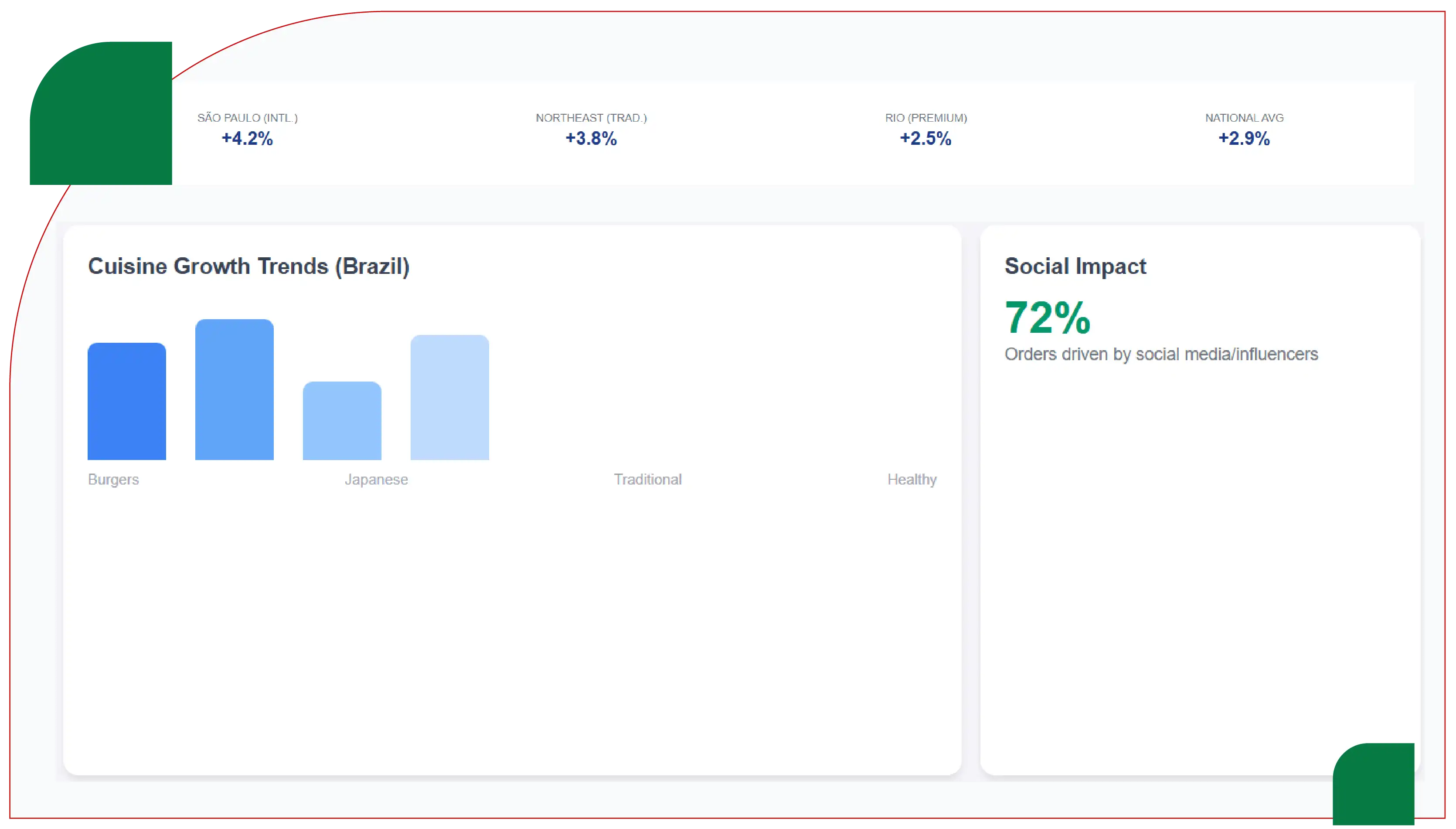
Task: Click the SÃO PAULO (INTL.) label
Action: click(x=248, y=118)
